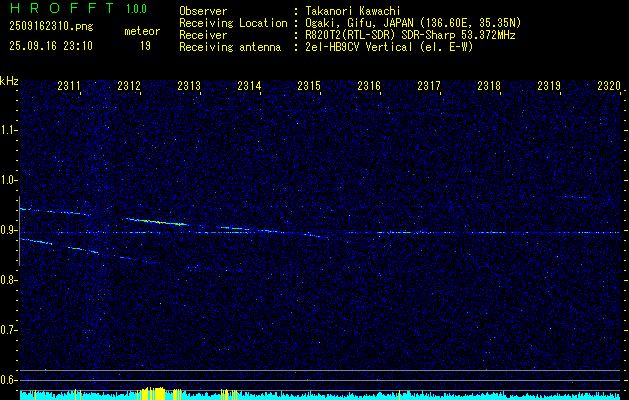Click the bright meteor echo trace near 2312

click(156, 221)
